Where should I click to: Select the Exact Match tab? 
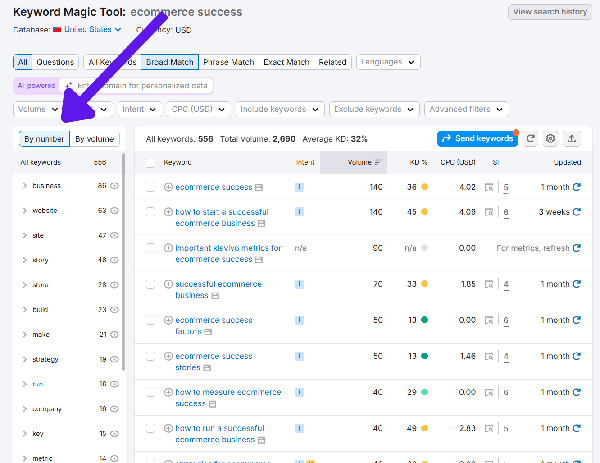286,62
